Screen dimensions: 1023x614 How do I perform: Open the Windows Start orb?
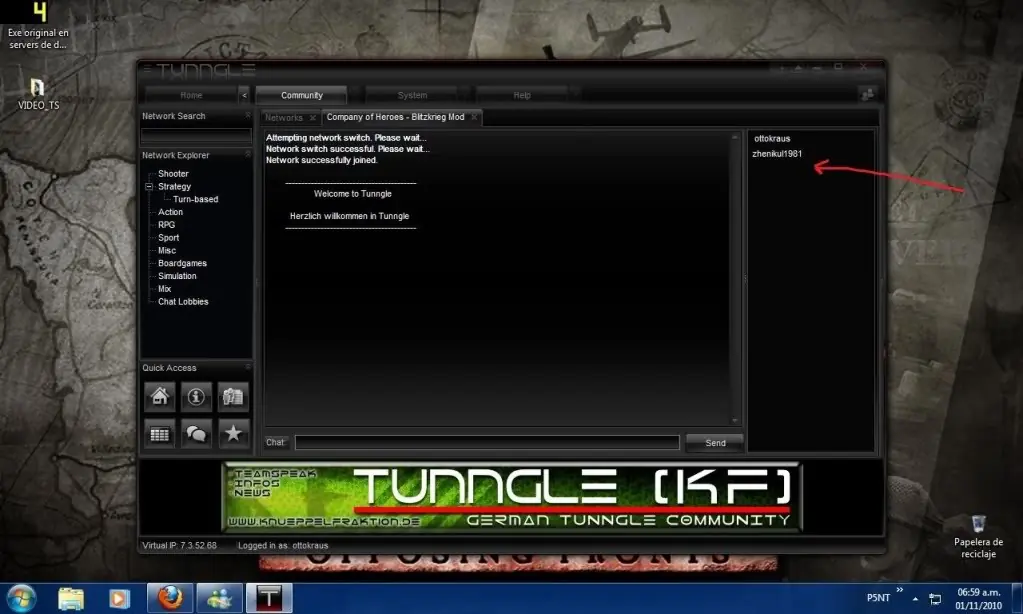coord(21,598)
